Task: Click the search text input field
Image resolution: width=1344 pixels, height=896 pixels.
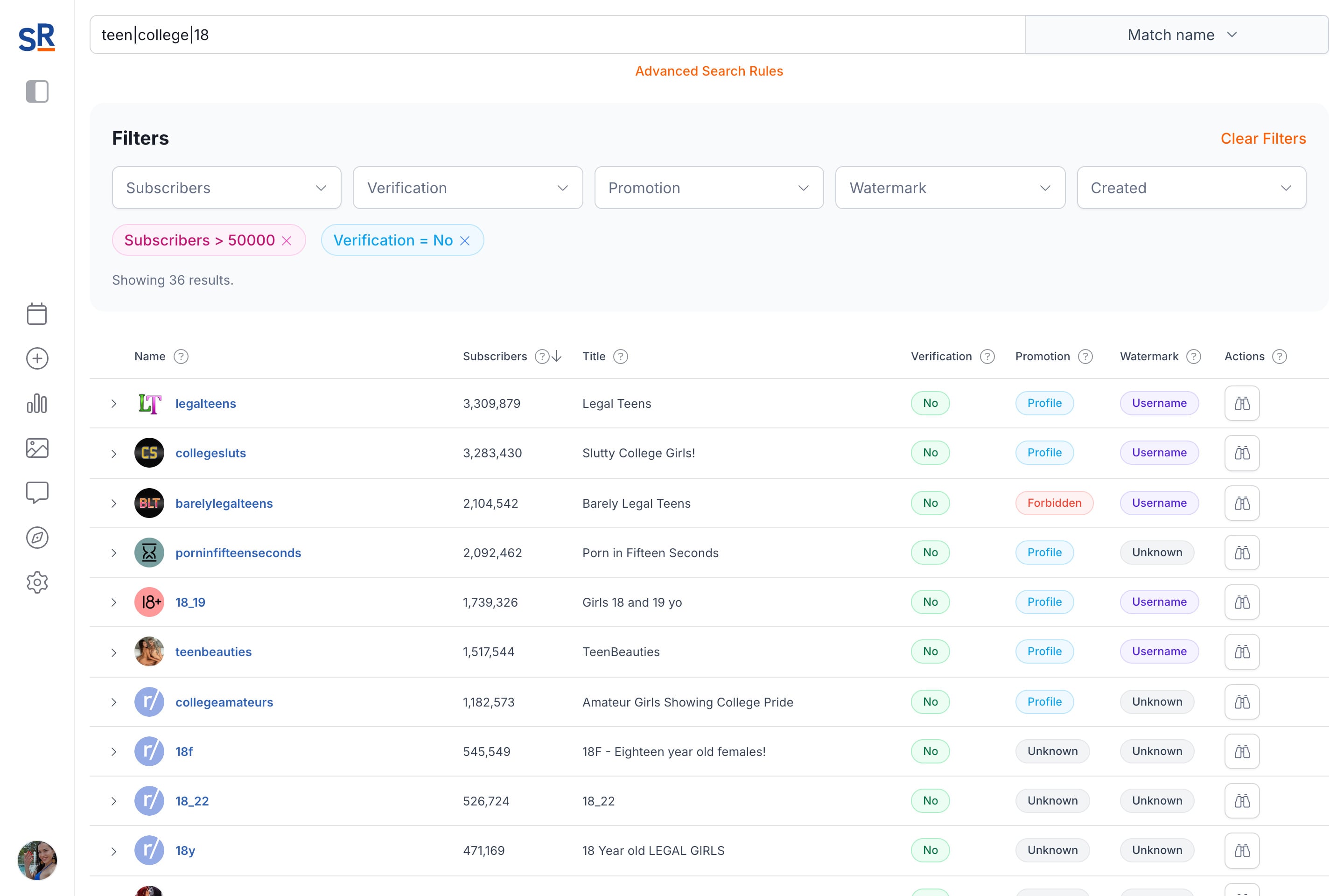Action: pos(557,35)
